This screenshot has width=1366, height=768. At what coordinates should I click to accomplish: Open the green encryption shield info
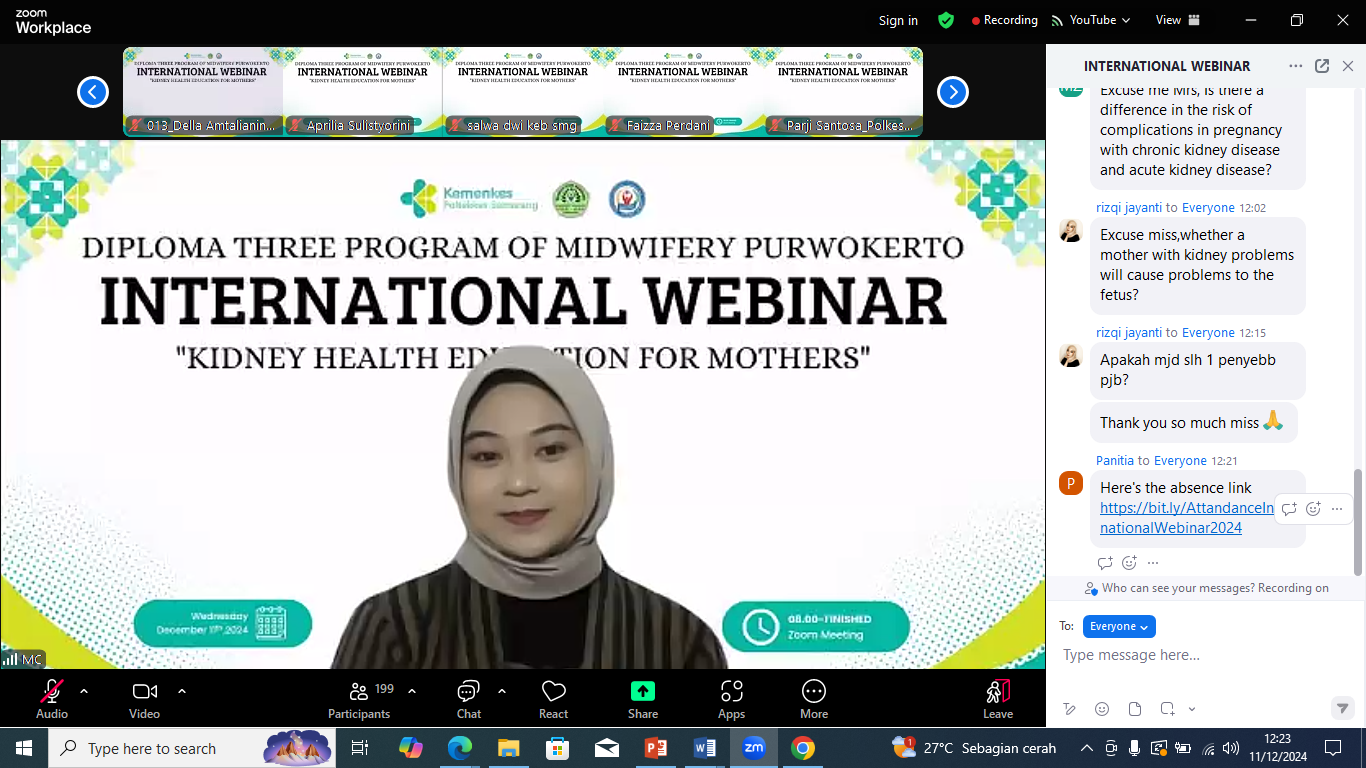(x=946, y=20)
